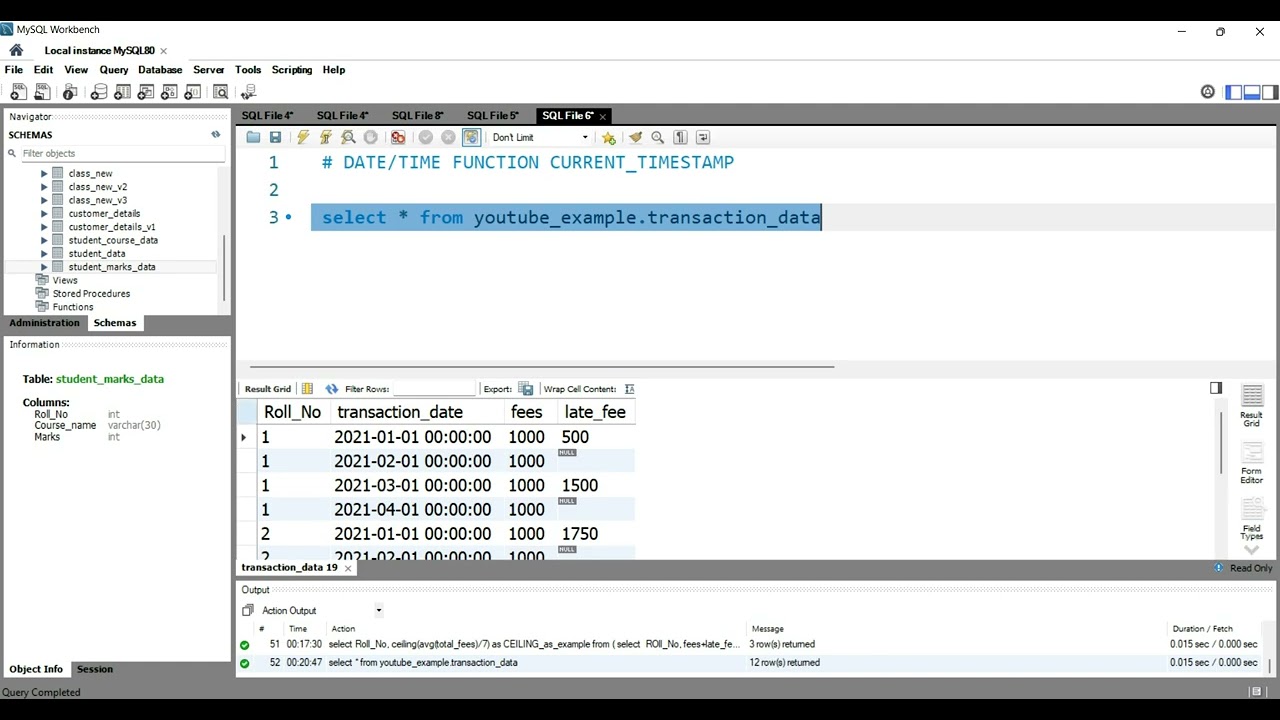Select the Result Grid side panel button
Image resolution: width=1280 pixels, height=720 pixels.
pos(1252,406)
